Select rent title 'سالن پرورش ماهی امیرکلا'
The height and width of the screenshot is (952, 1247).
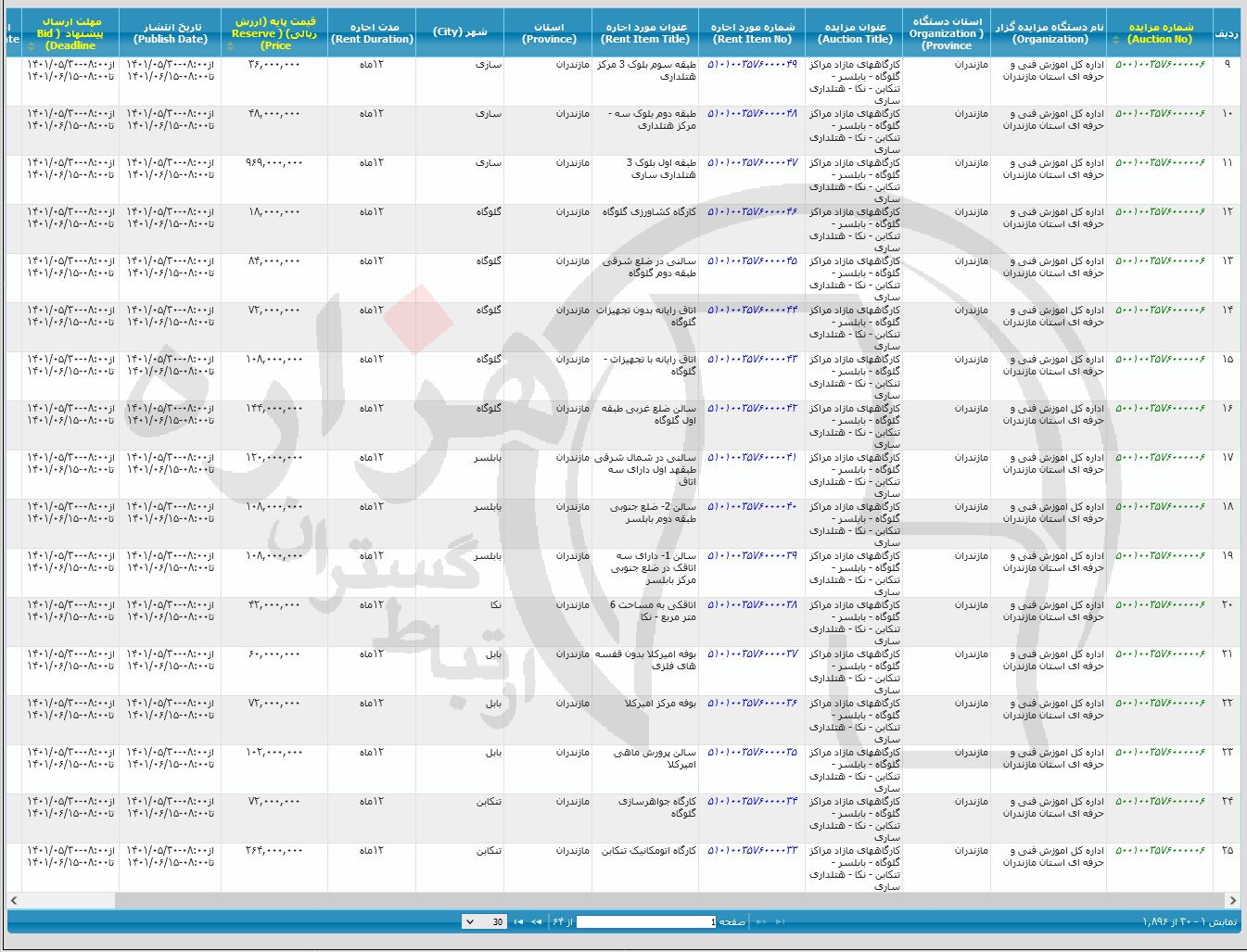click(x=655, y=758)
